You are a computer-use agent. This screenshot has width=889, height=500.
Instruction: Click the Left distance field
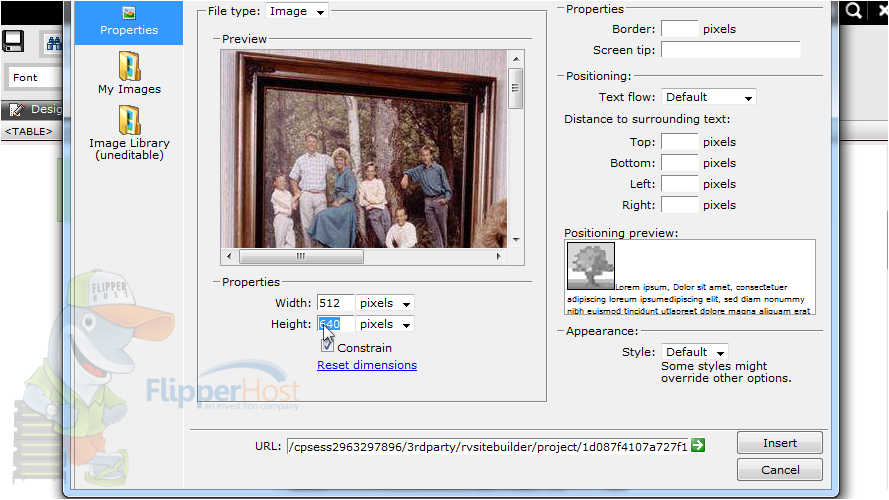tap(680, 184)
